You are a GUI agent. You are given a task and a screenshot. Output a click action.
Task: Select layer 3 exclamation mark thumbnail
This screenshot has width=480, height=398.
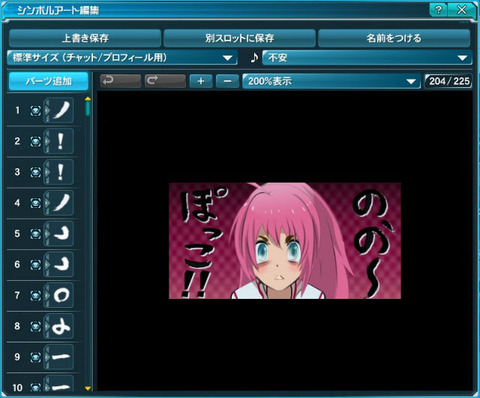61,172
